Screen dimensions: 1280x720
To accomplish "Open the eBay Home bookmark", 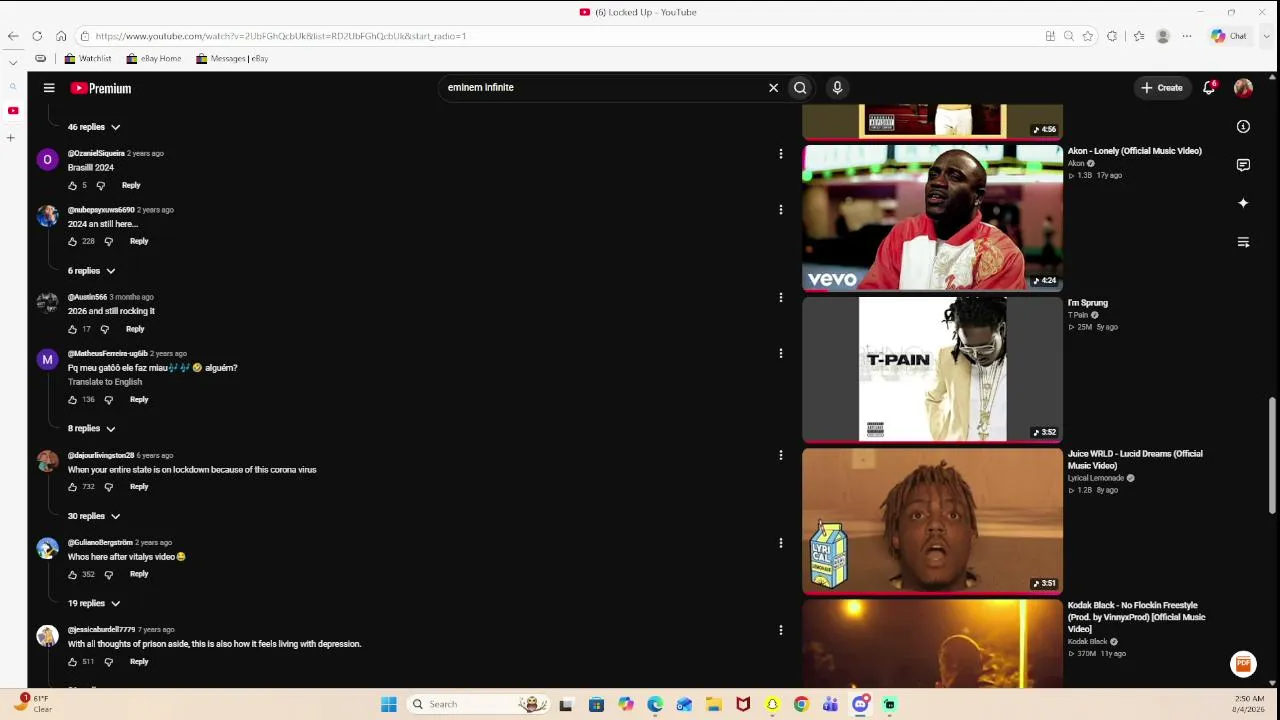I will pyautogui.click(x=154, y=59).
